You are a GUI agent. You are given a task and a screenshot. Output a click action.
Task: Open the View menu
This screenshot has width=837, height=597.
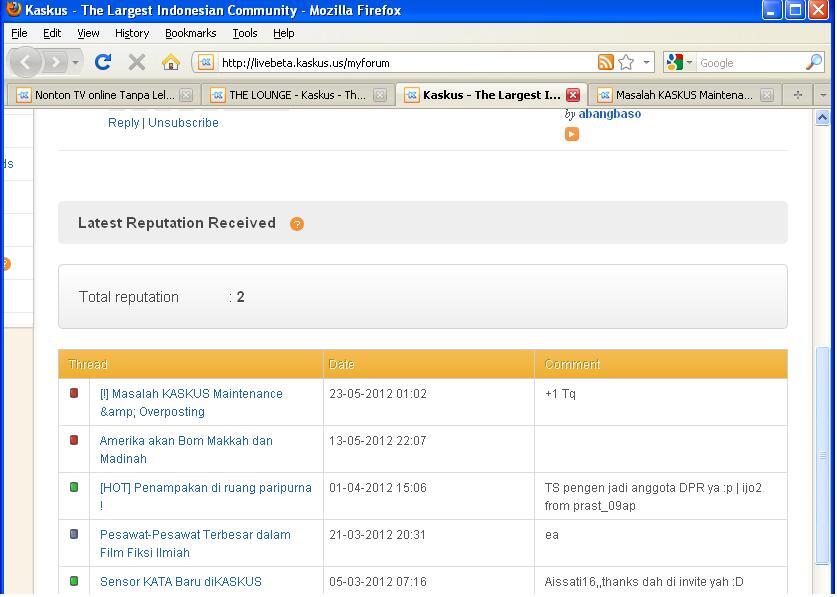88,33
